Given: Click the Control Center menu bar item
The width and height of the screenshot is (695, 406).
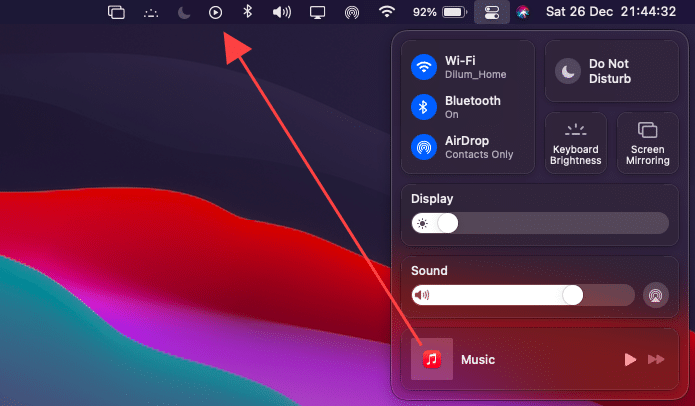Looking at the screenshot, I should point(491,13).
